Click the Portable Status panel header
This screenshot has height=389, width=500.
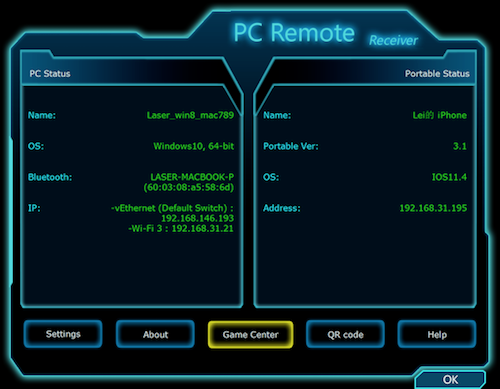click(x=437, y=74)
